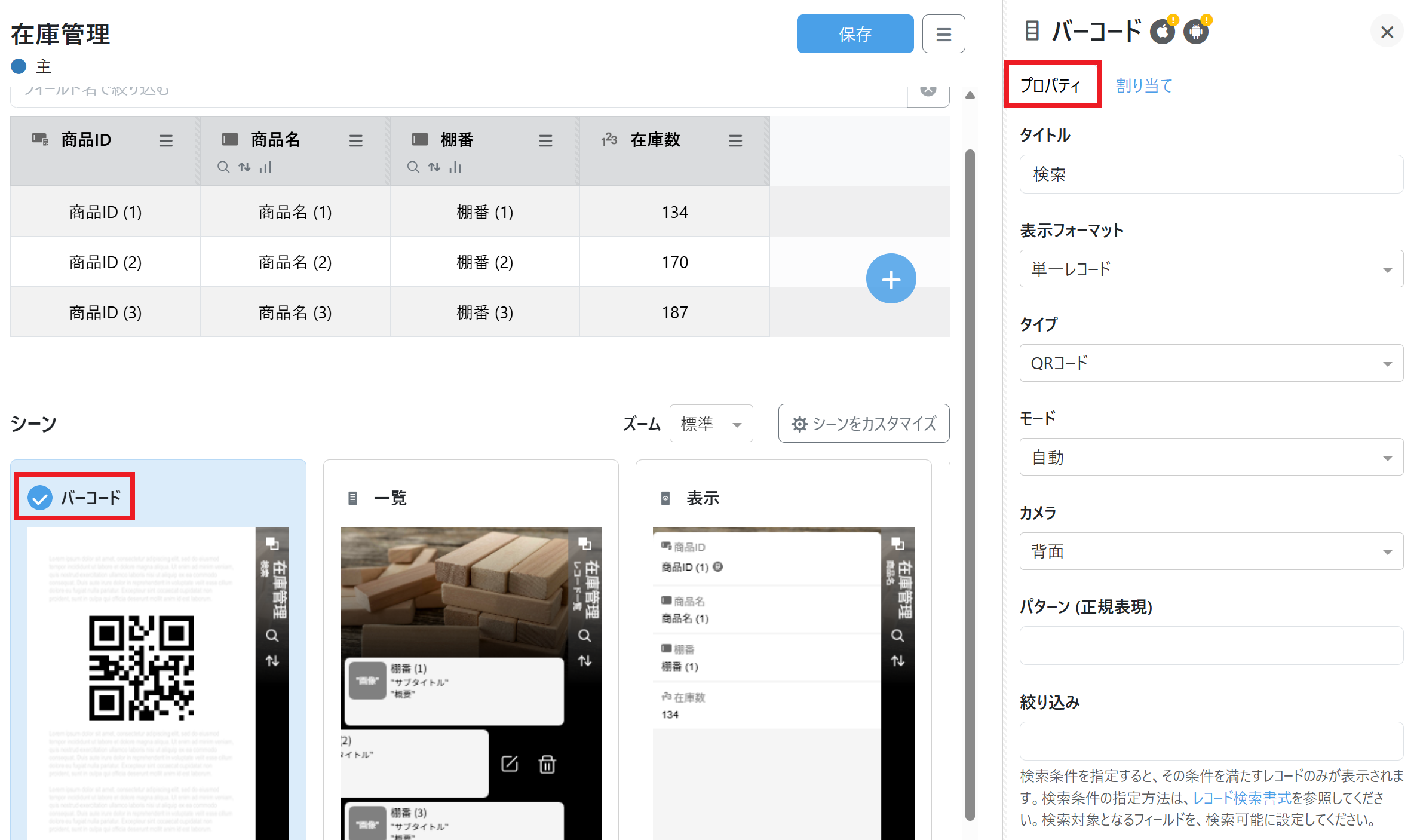The height and width of the screenshot is (840, 1417).
Task: Expand the タイプ QRコード dropdown
Action: [1211, 363]
